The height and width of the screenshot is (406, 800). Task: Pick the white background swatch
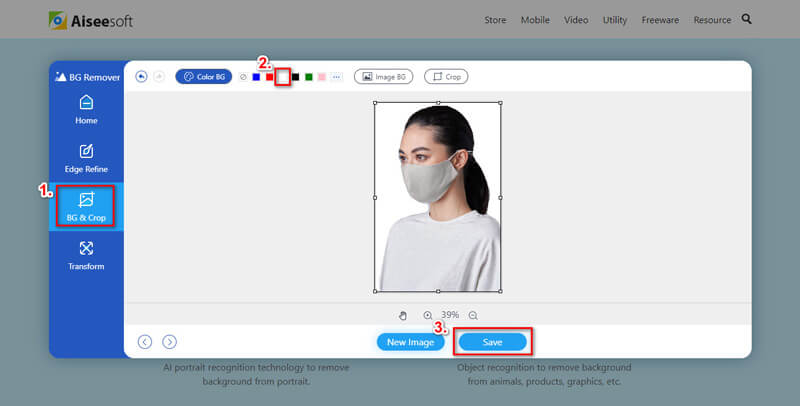(x=283, y=77)
